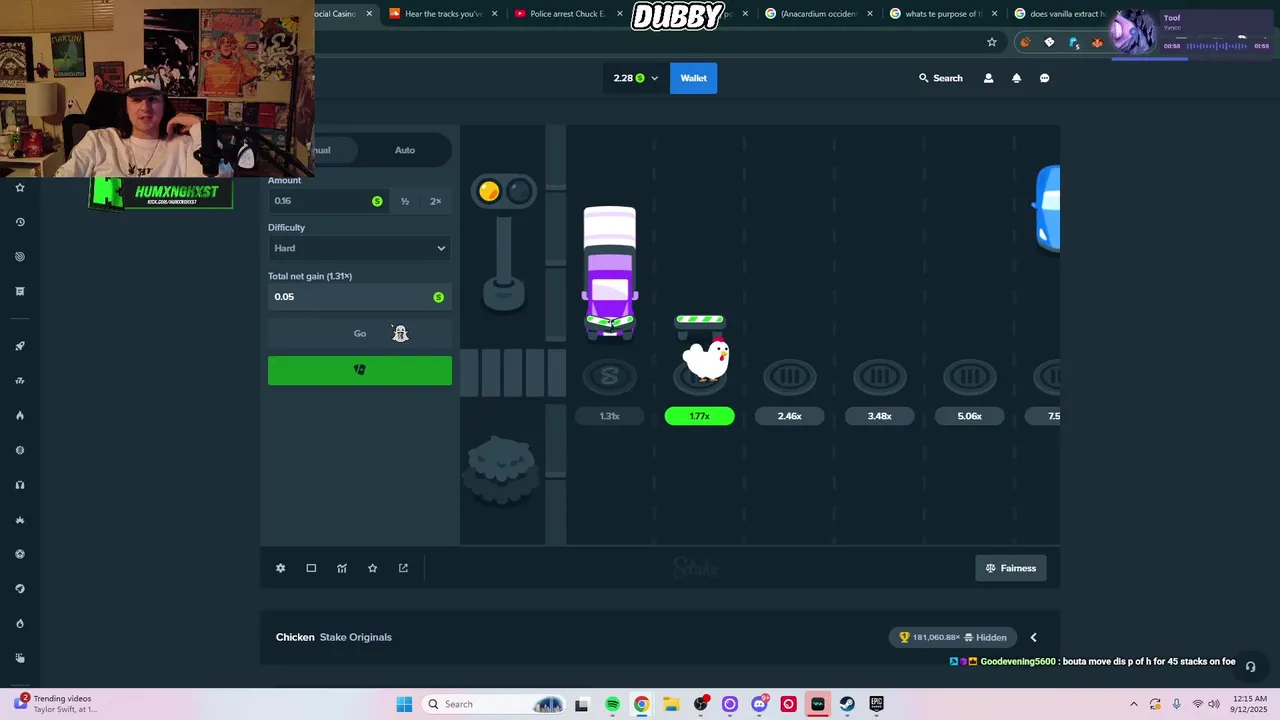Click the 1.31x multiplier label
Image resolution: width=1280 pixels, height=720 pixels.
click(x=610, y=416)
